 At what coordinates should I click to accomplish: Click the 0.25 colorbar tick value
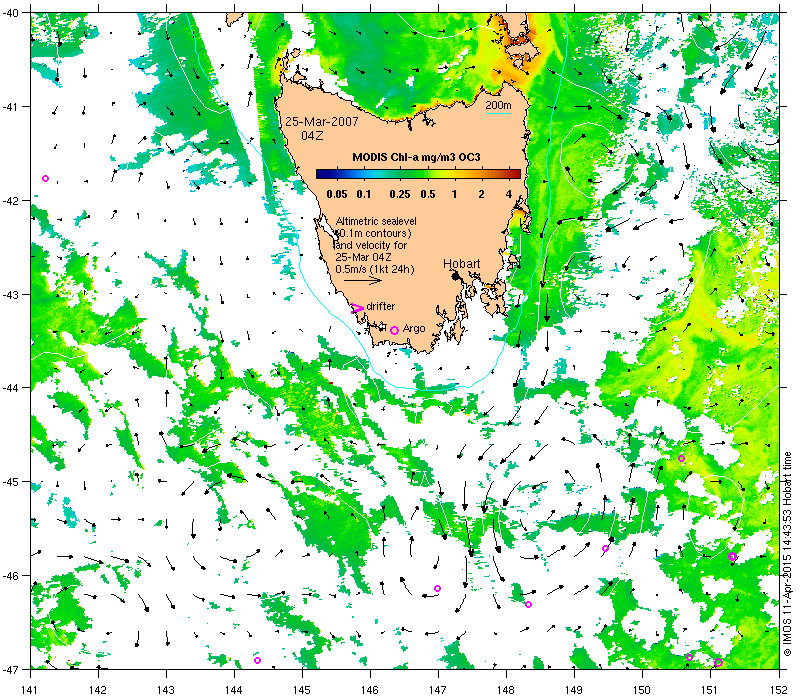click(x=399, y=194)
